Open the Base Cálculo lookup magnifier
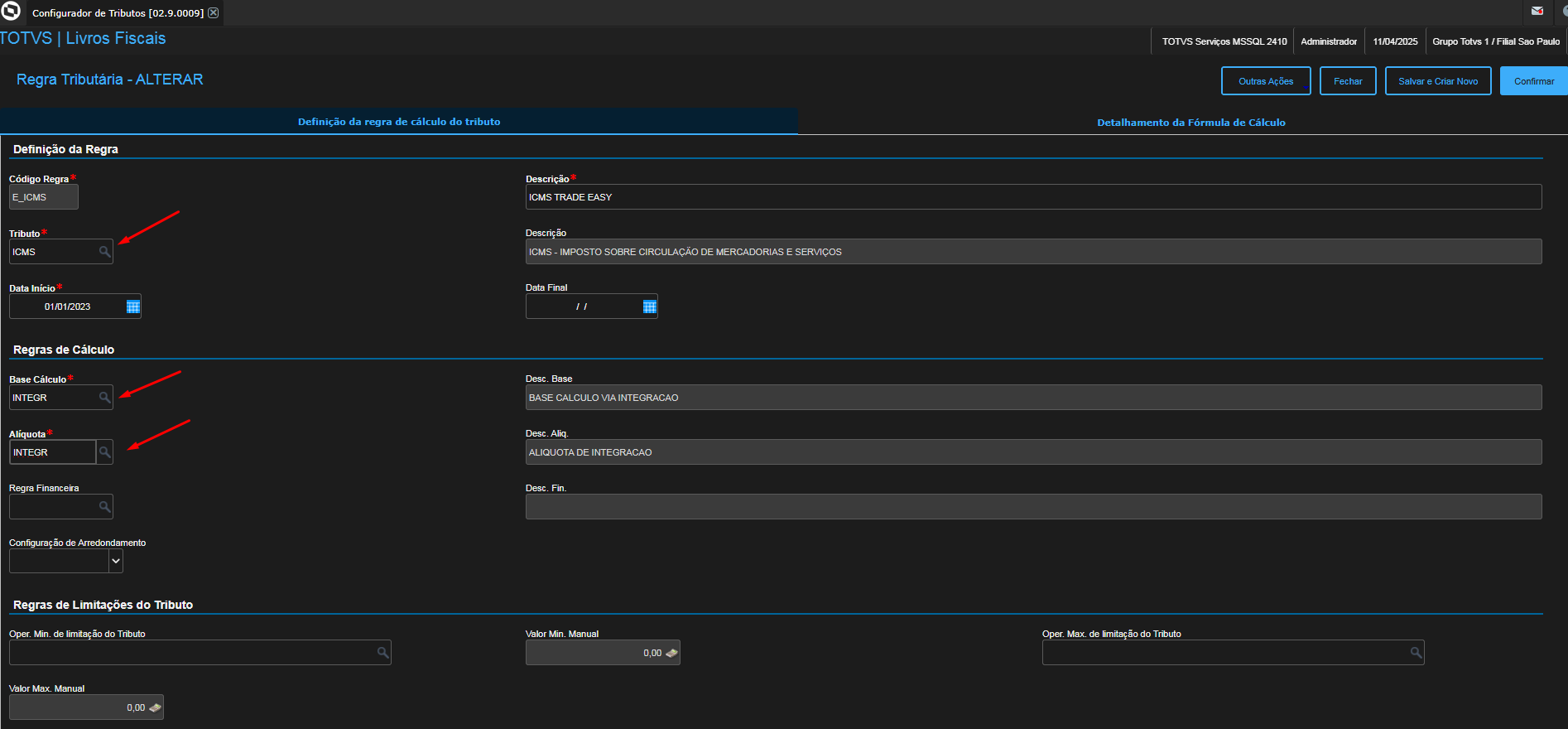1568x729 pixels. (104, 398)
